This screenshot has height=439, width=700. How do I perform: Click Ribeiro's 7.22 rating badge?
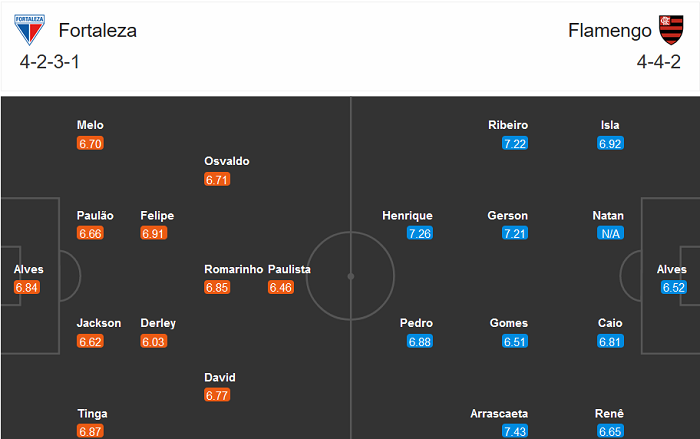click(x=515, y=143)
